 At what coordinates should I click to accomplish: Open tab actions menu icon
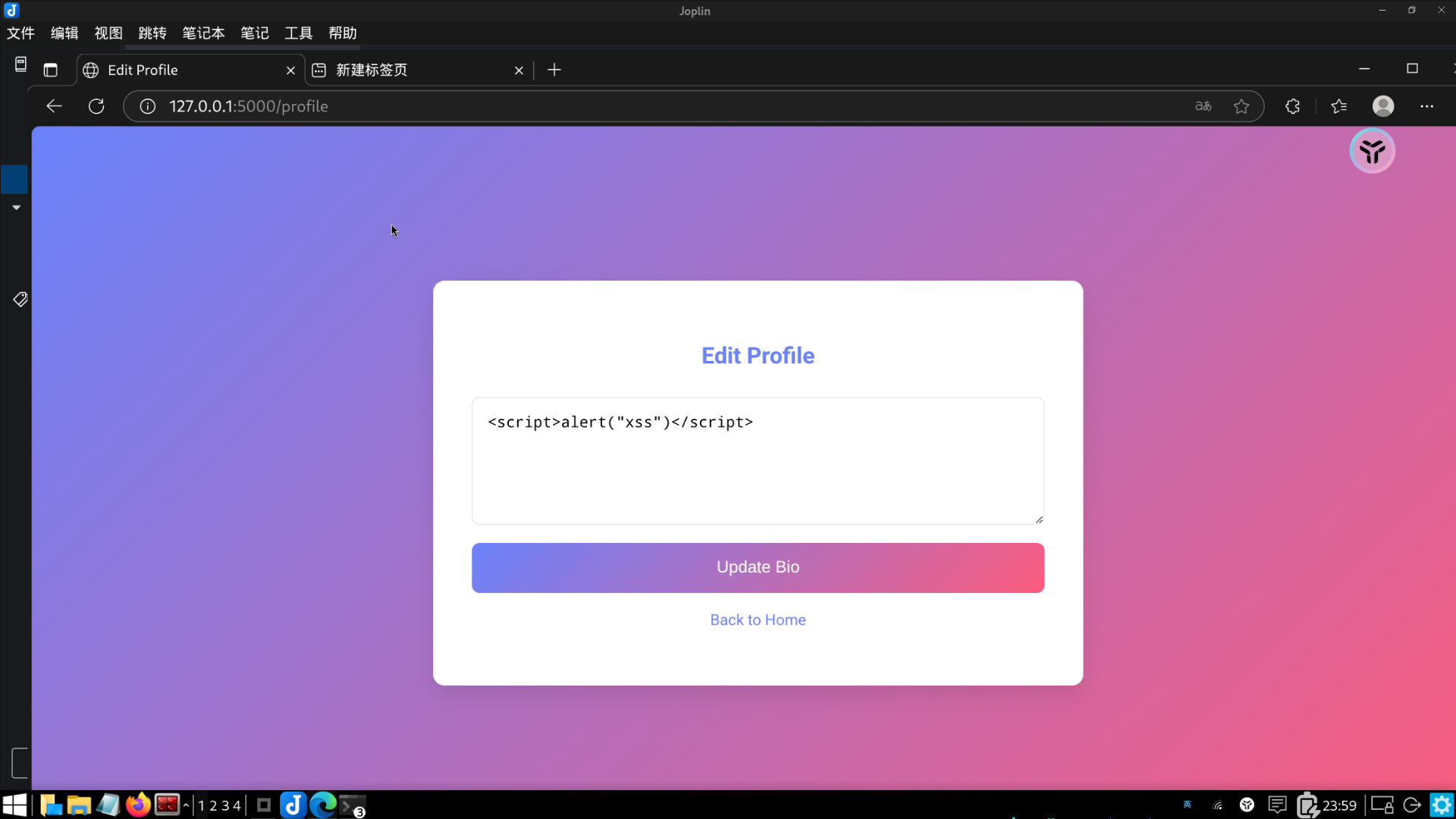pos(51,70)
